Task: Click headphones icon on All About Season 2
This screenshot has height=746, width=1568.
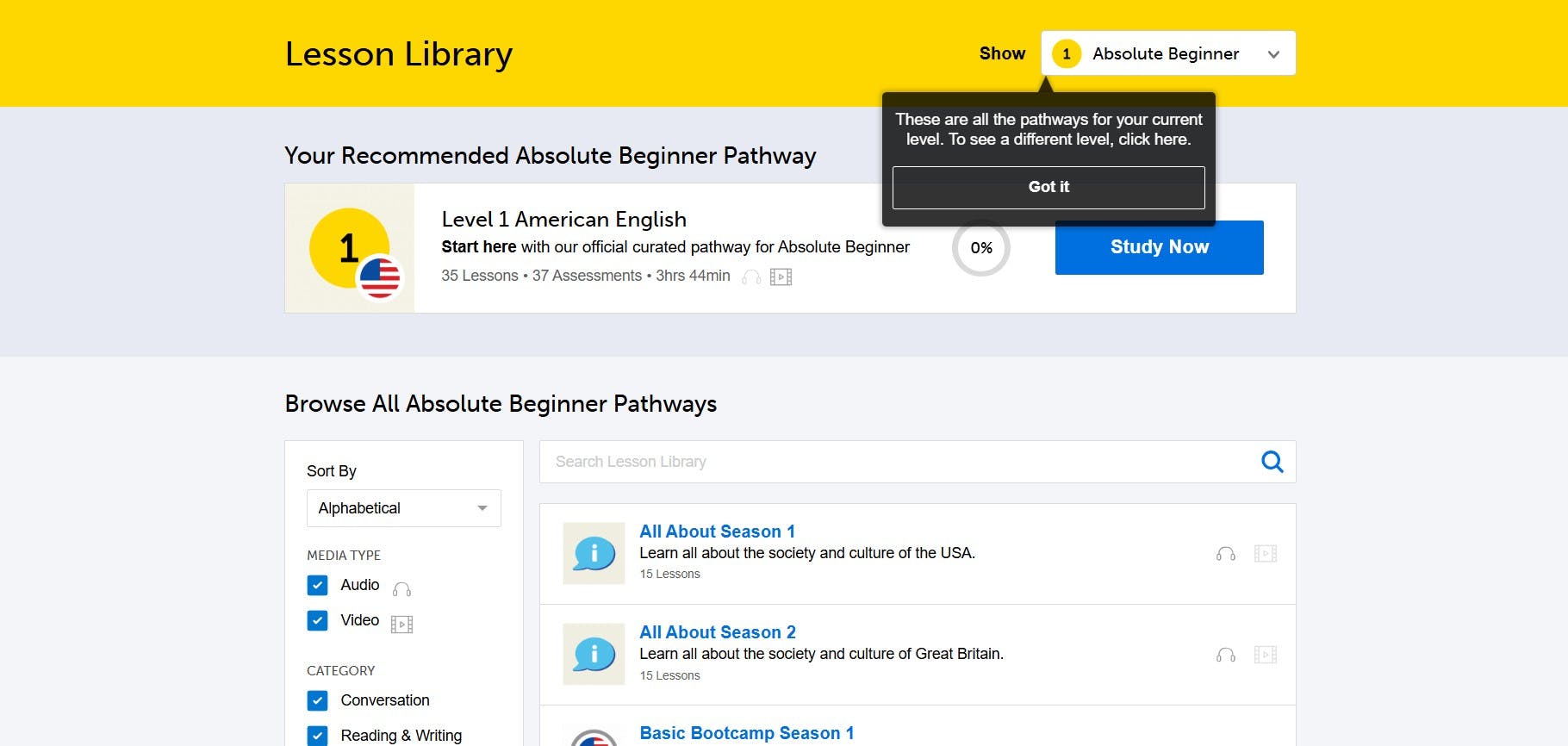Action: click(x=1225, y=655)
